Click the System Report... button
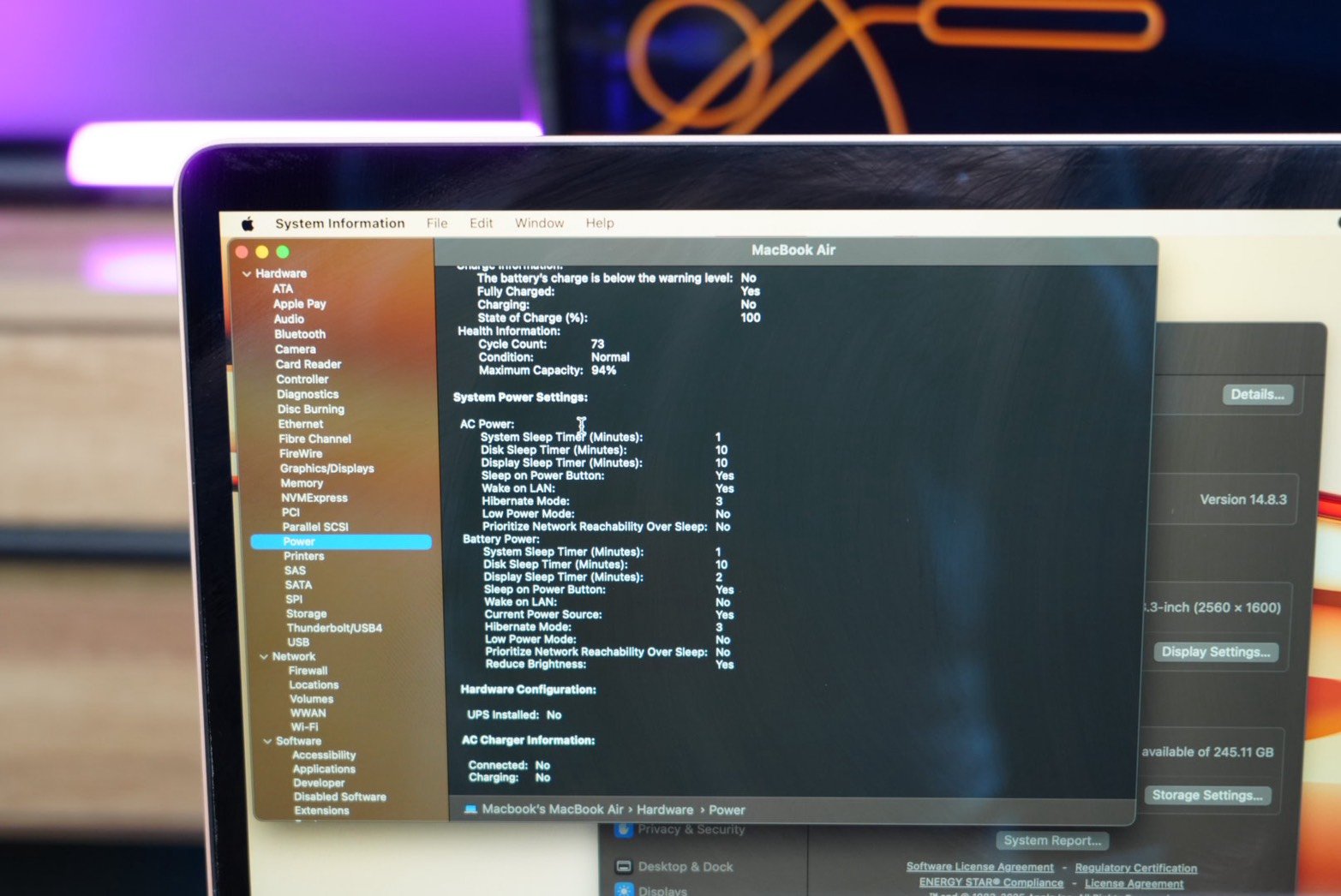The height and width of the screenshot is (896, 1341). 1052,841
